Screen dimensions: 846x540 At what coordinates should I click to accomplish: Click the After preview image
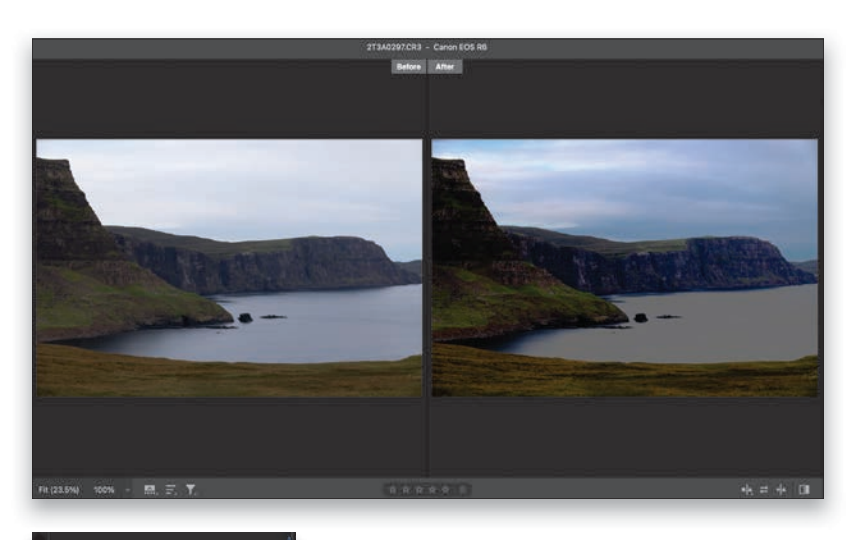[624, 267]
